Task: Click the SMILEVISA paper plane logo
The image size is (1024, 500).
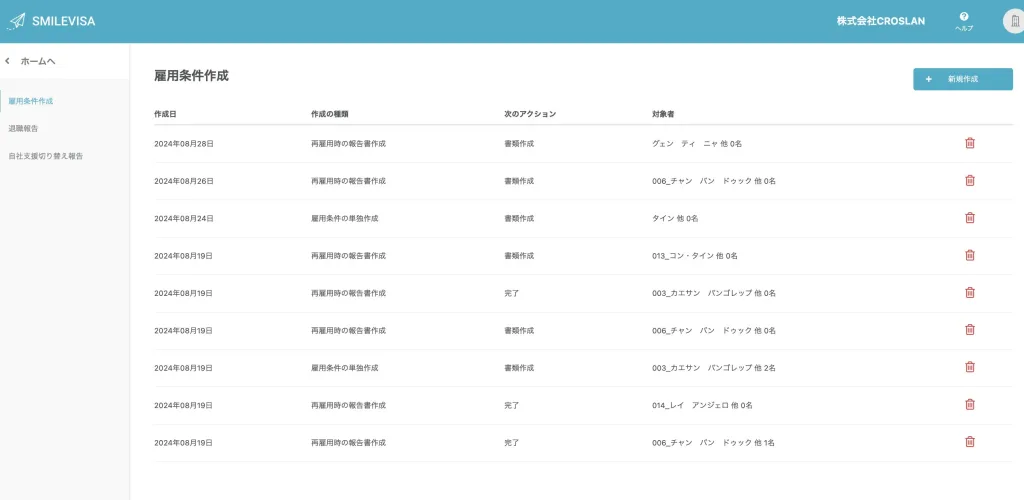Action: pos(16,21)
